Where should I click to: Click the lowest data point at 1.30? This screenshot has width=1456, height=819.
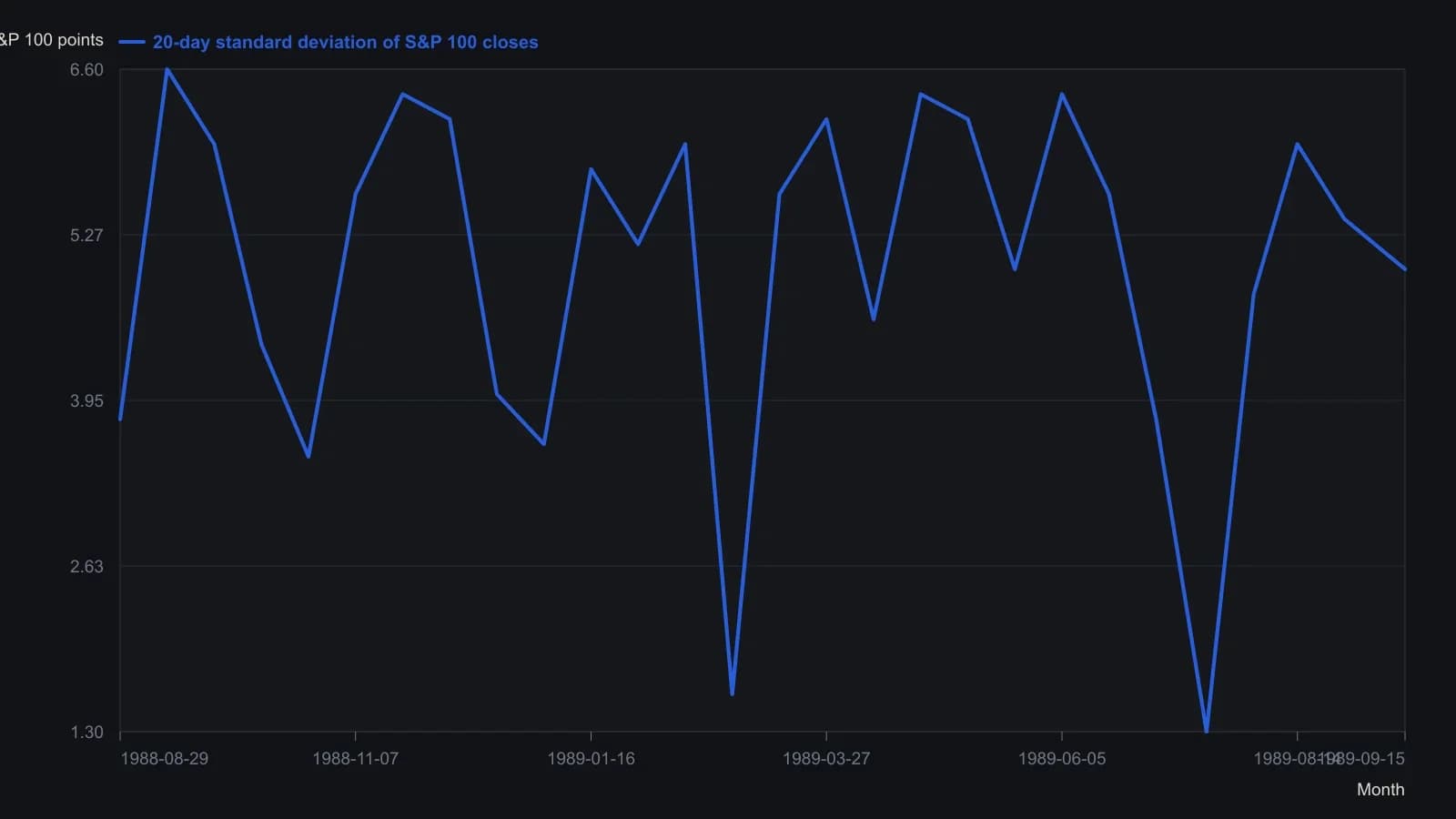pos(1207,731)
